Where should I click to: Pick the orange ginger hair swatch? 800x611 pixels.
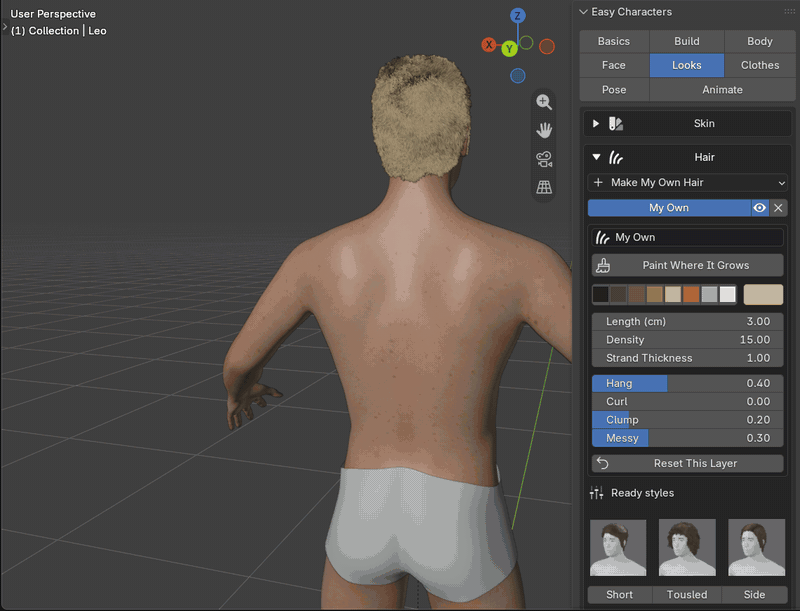(x=691, y=294)
